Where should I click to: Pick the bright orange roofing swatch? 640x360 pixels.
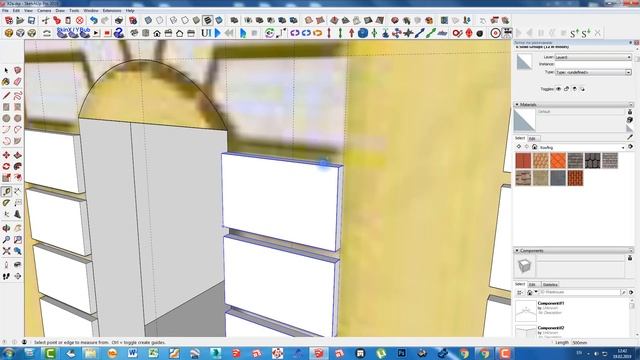coord(558,160)
